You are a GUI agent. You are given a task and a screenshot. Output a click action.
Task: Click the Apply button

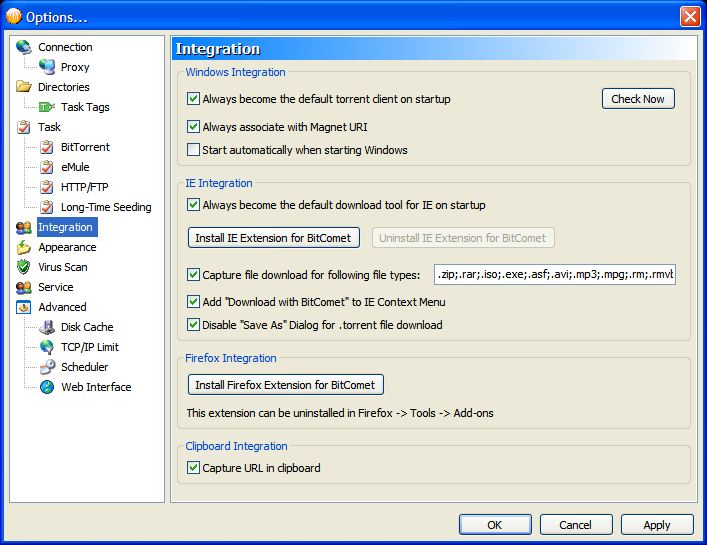tap(657, 525)
